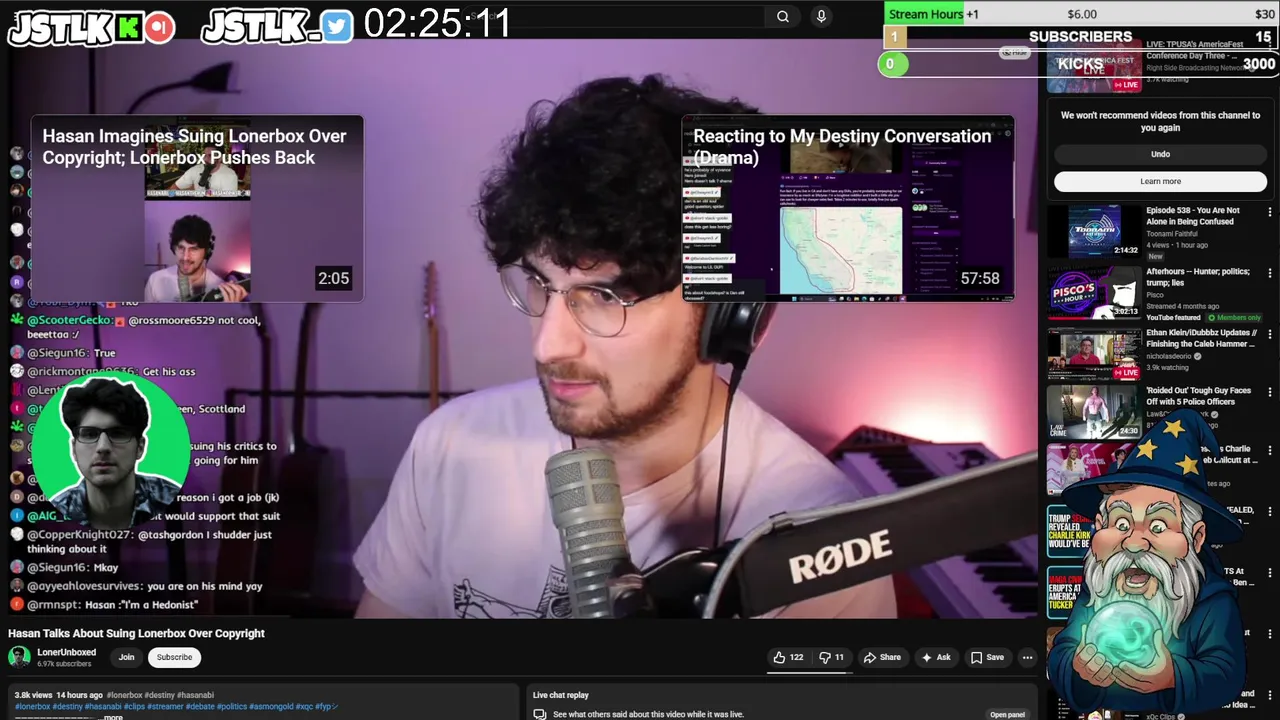Click the #destiny hashtag in the blue tag row
This screenshot has width=1280, height=720.
[x=68, y=706]
